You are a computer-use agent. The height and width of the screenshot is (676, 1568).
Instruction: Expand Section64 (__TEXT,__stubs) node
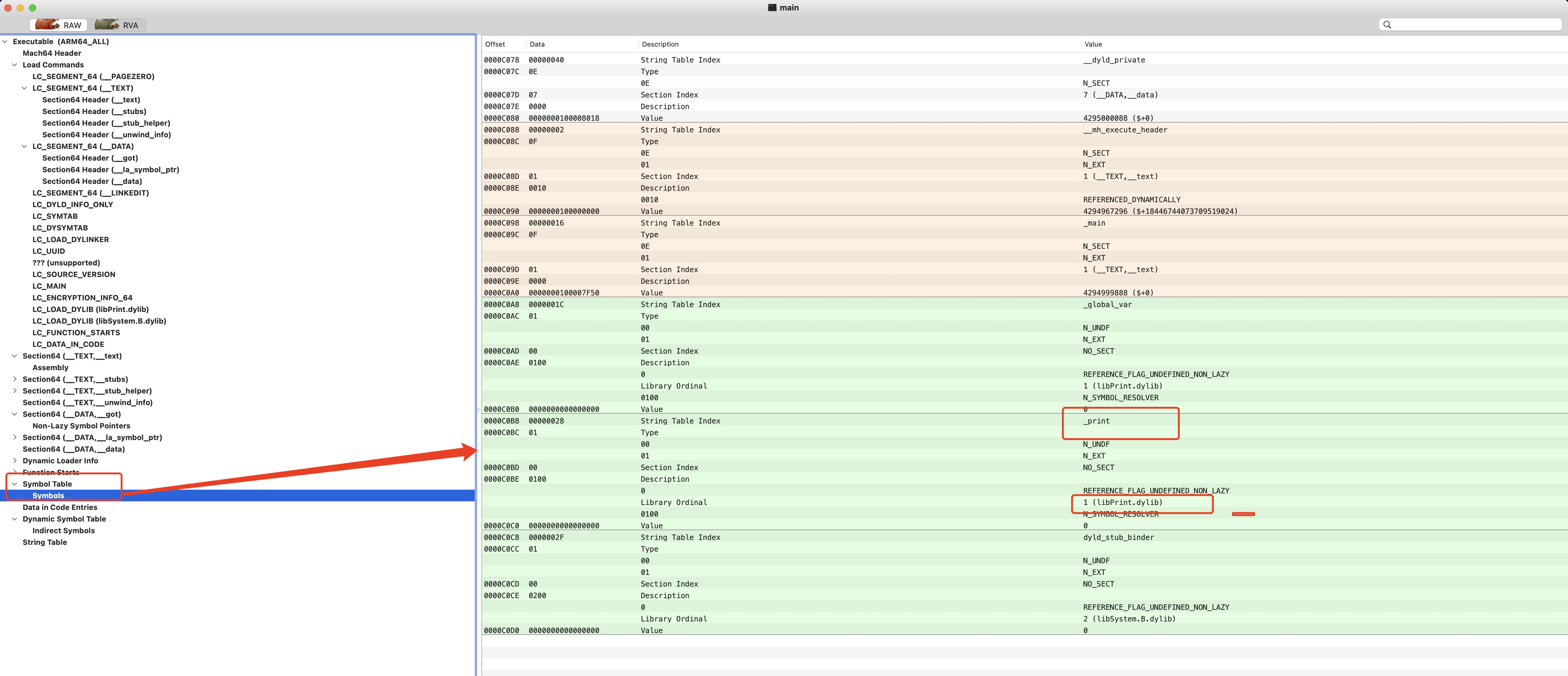pyautogui.click(x=15, y=379)
